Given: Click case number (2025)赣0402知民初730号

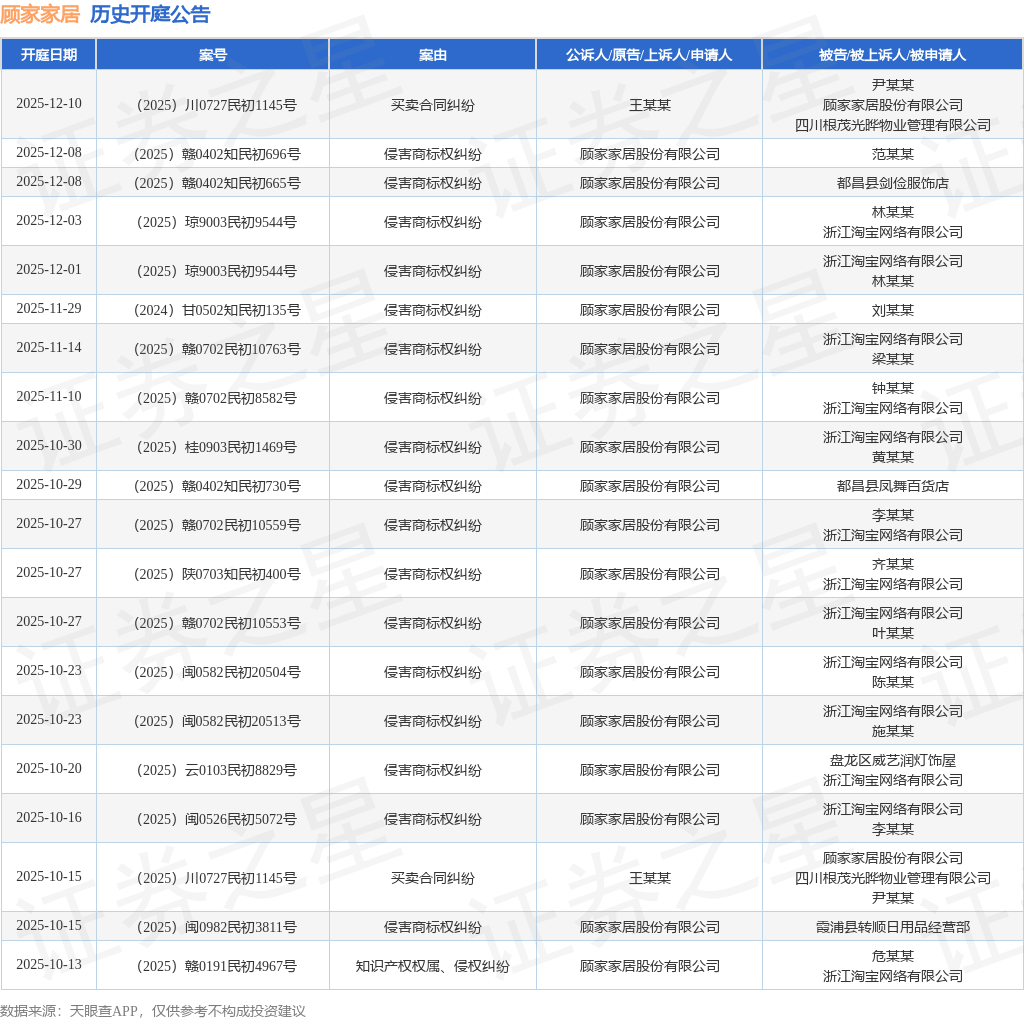Looking at the screenshot, I should pyautogui.click(x=217, y=486).
